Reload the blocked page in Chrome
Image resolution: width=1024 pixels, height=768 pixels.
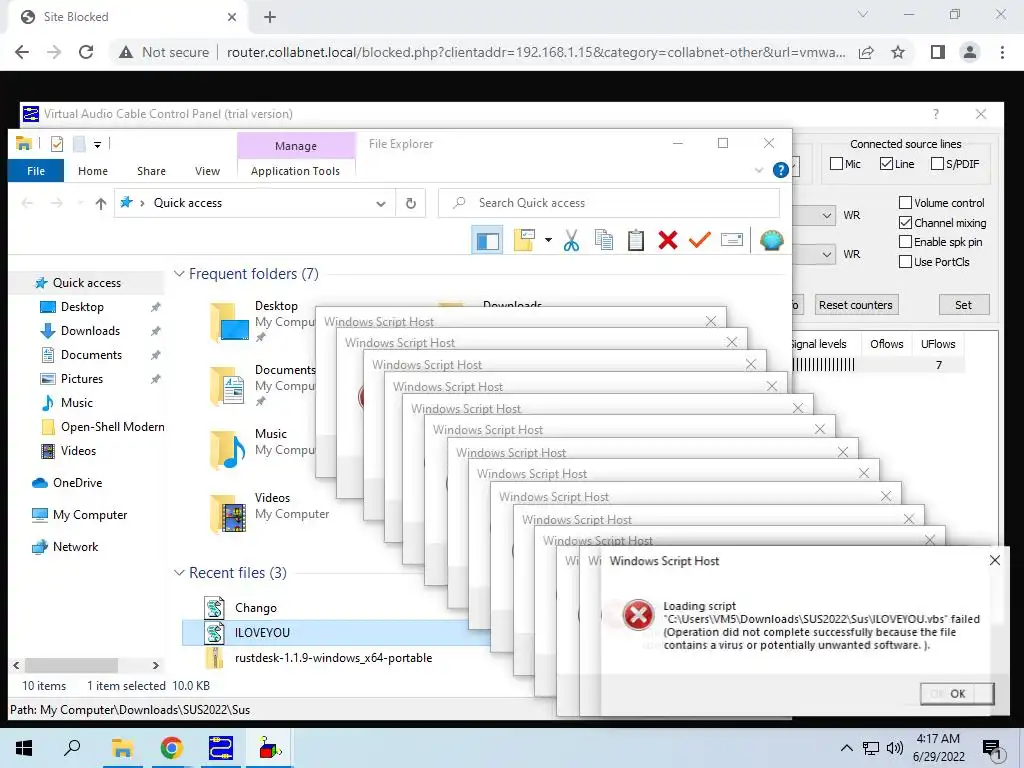(86, 52)
